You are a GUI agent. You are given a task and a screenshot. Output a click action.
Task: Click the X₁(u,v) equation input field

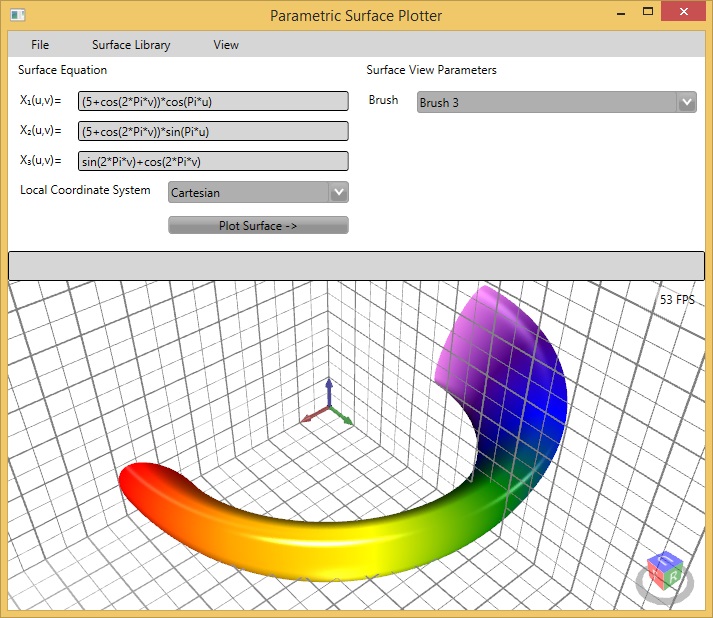213,101
